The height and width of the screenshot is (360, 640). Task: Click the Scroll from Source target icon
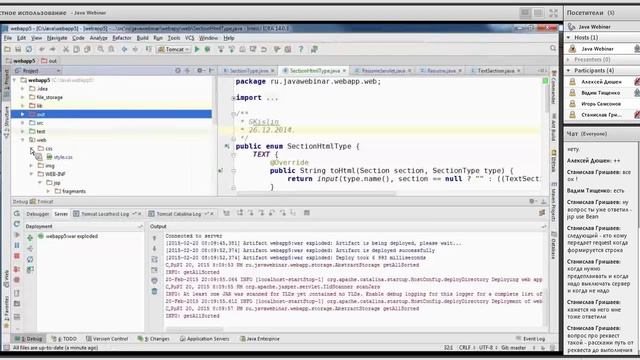click(x=178, y=71)
